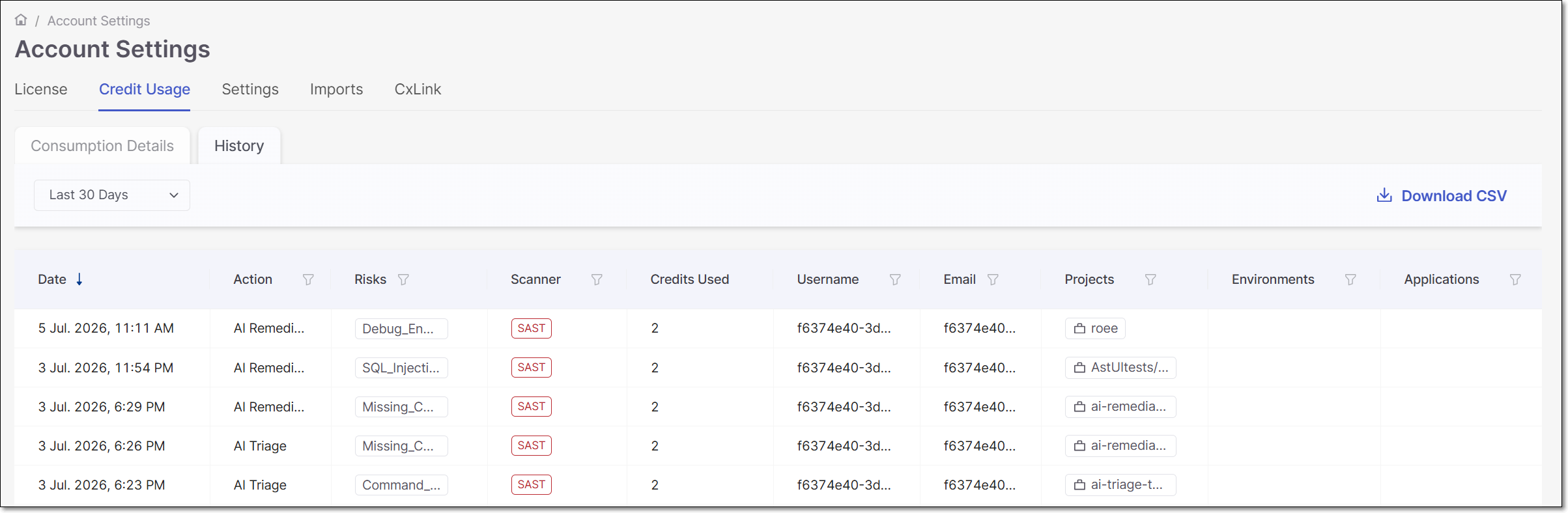Open the Username column filter icon

[895, 279]
